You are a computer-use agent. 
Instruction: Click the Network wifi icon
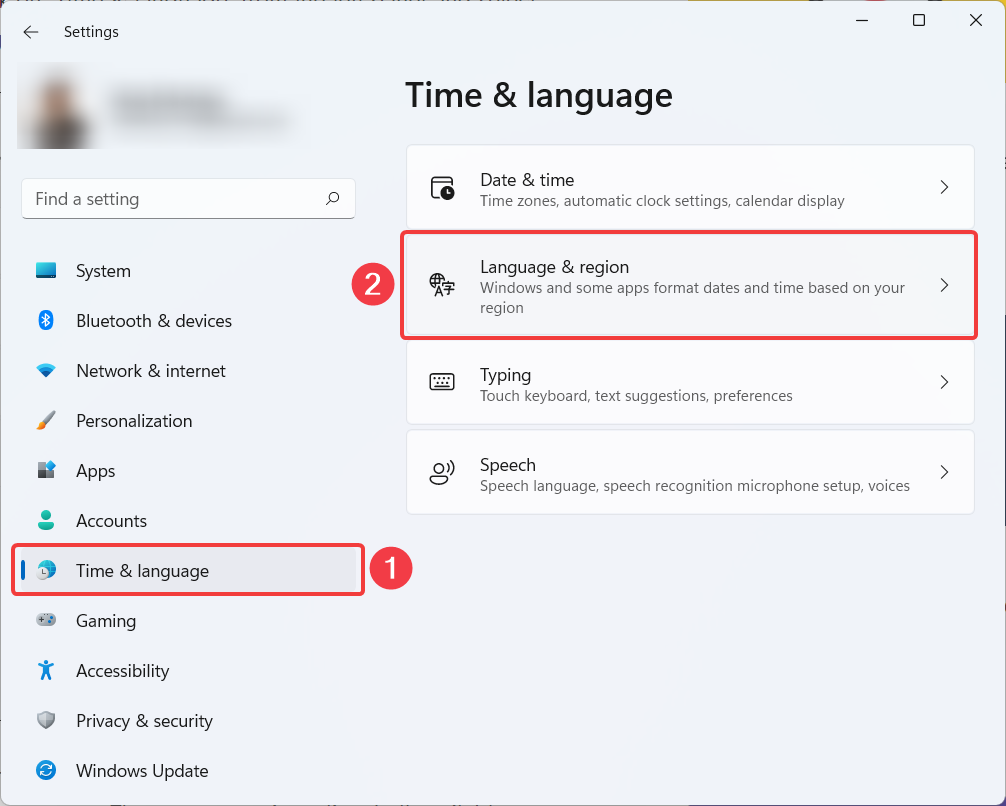(46, 370)
